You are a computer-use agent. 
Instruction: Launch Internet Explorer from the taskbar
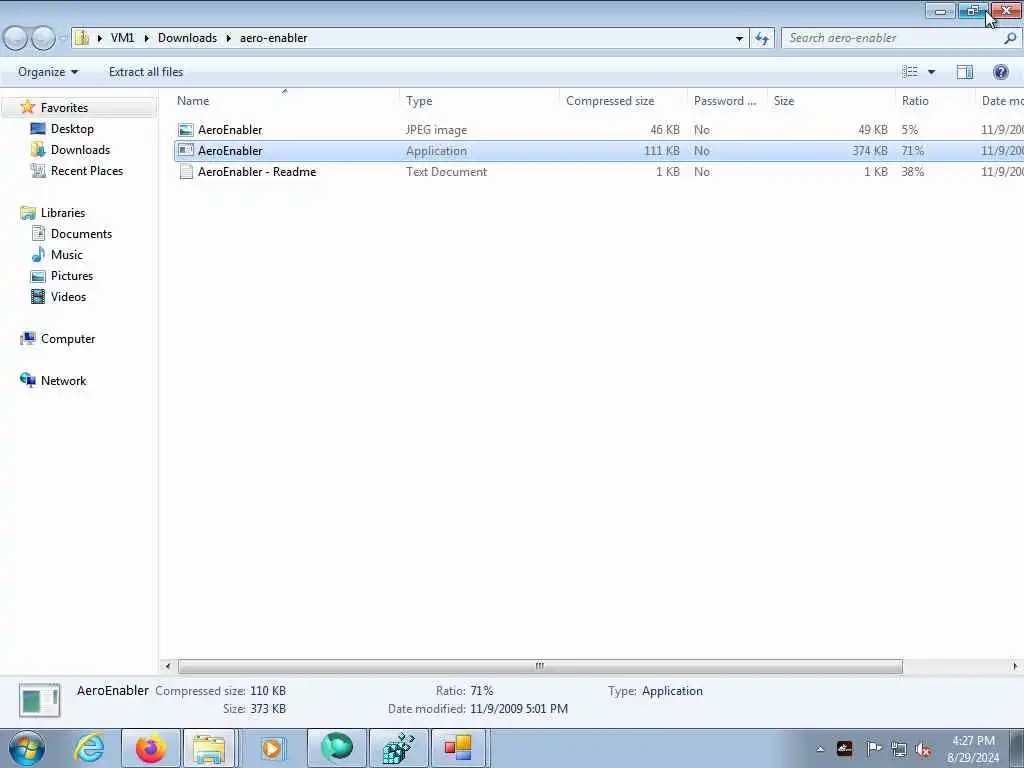[x=89, y=748]
